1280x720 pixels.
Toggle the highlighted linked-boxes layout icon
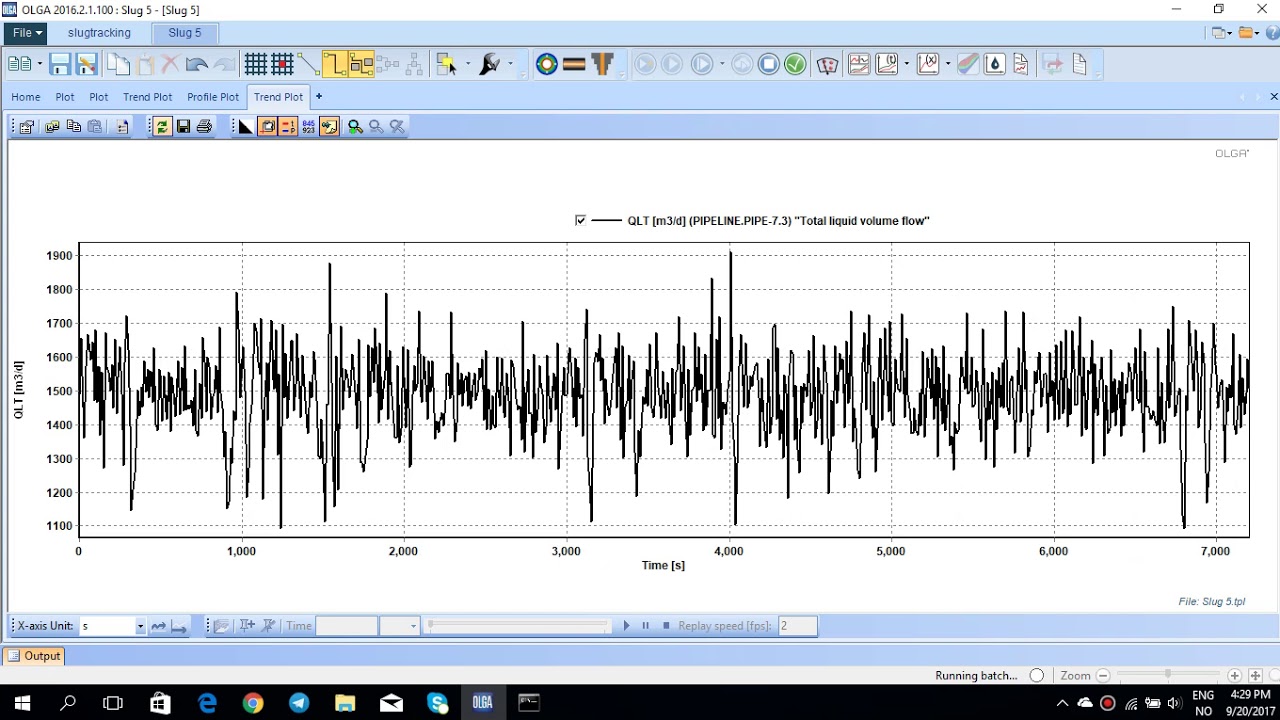coord(360,65)
